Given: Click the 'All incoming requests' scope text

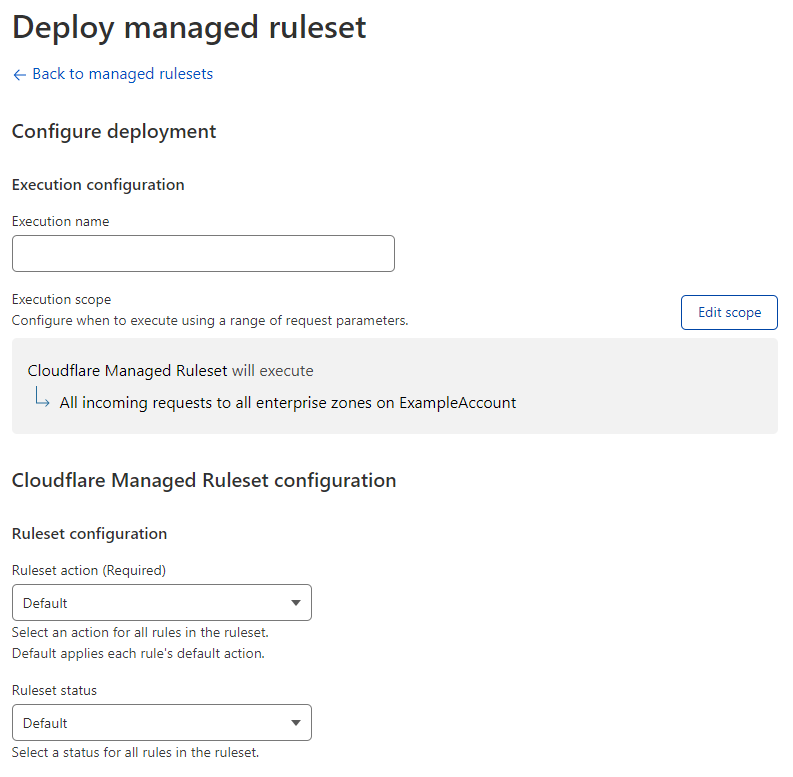Looking at the screenshot, I should [x=288, y=403].
